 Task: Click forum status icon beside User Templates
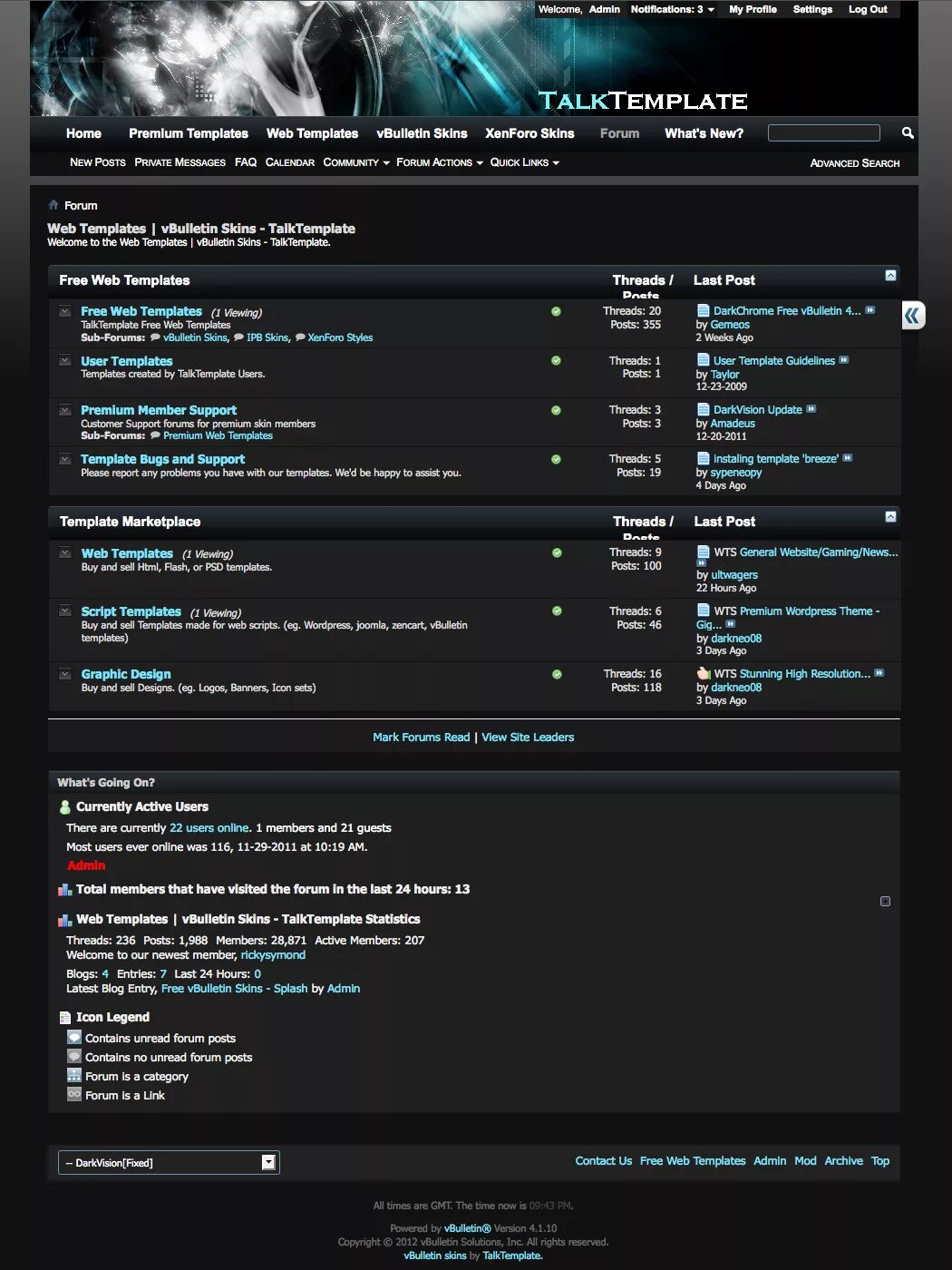(65, 360)
